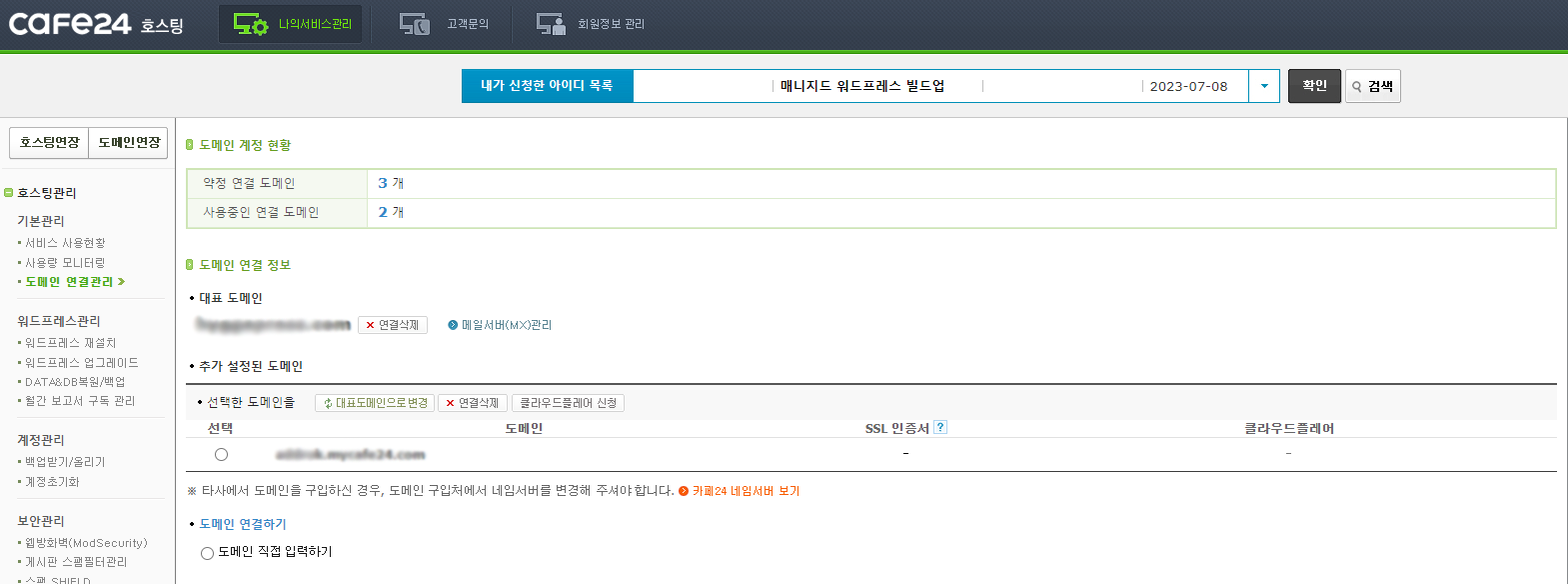Click the 나의서비스관리 monitor gear icon

(x=250, y=24)
